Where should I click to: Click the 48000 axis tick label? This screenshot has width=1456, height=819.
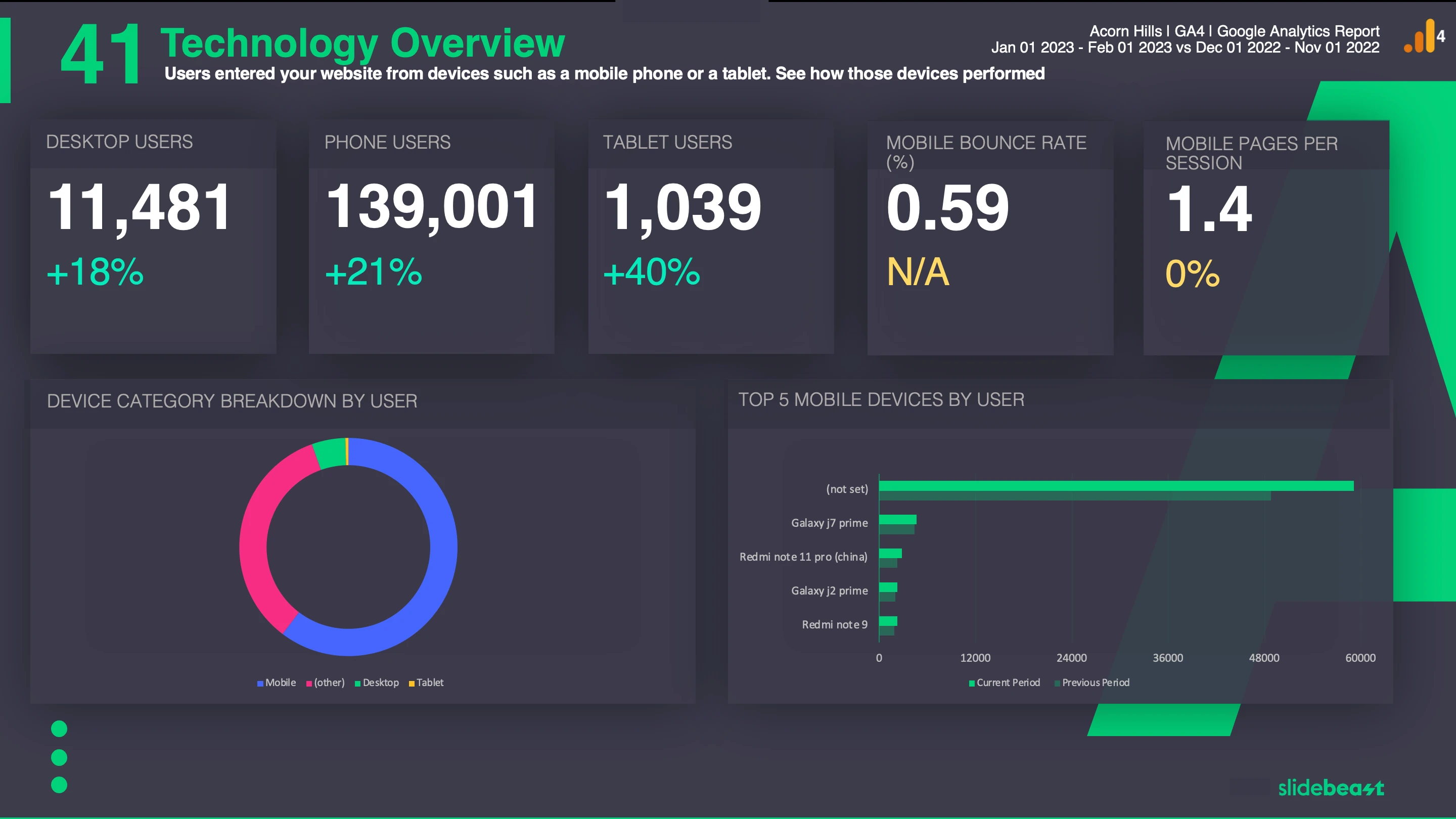click(1264, 658)
